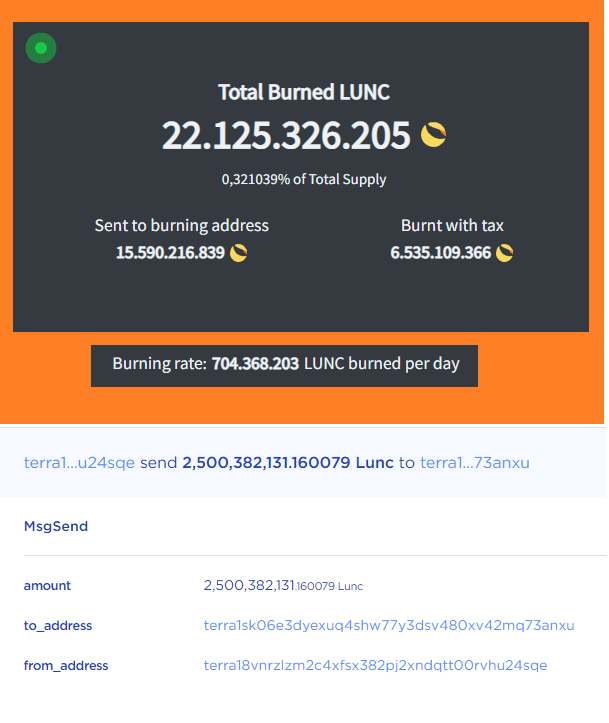Click the from_address field label
This screenshot has width=609, height=723.
(x=66, y=666)
